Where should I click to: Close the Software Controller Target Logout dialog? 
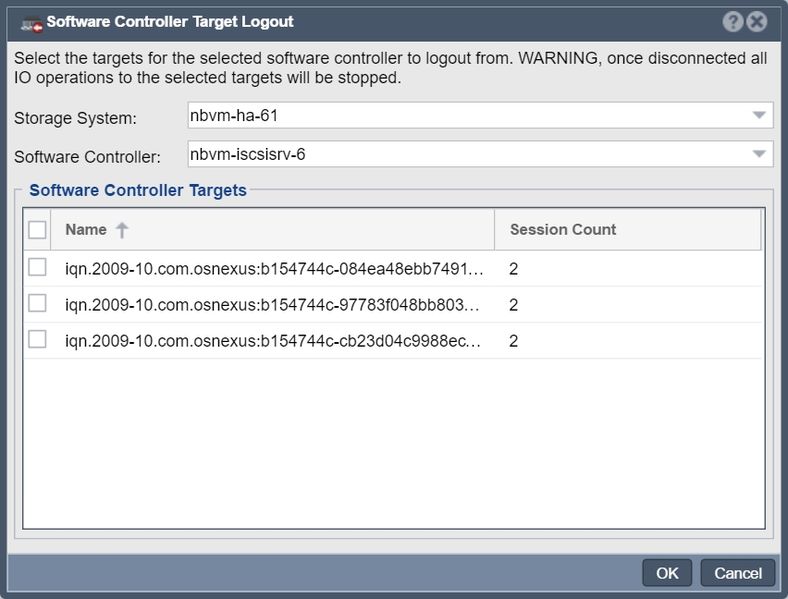(757, 22)
